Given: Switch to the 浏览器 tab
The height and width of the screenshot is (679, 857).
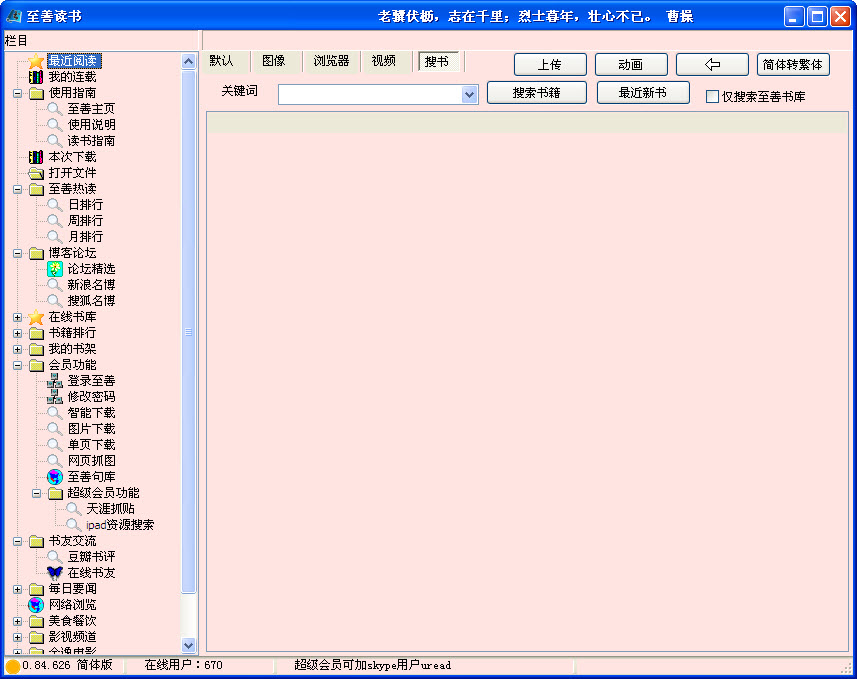Looking at the screenshot, I should click(x=331, y=61).
